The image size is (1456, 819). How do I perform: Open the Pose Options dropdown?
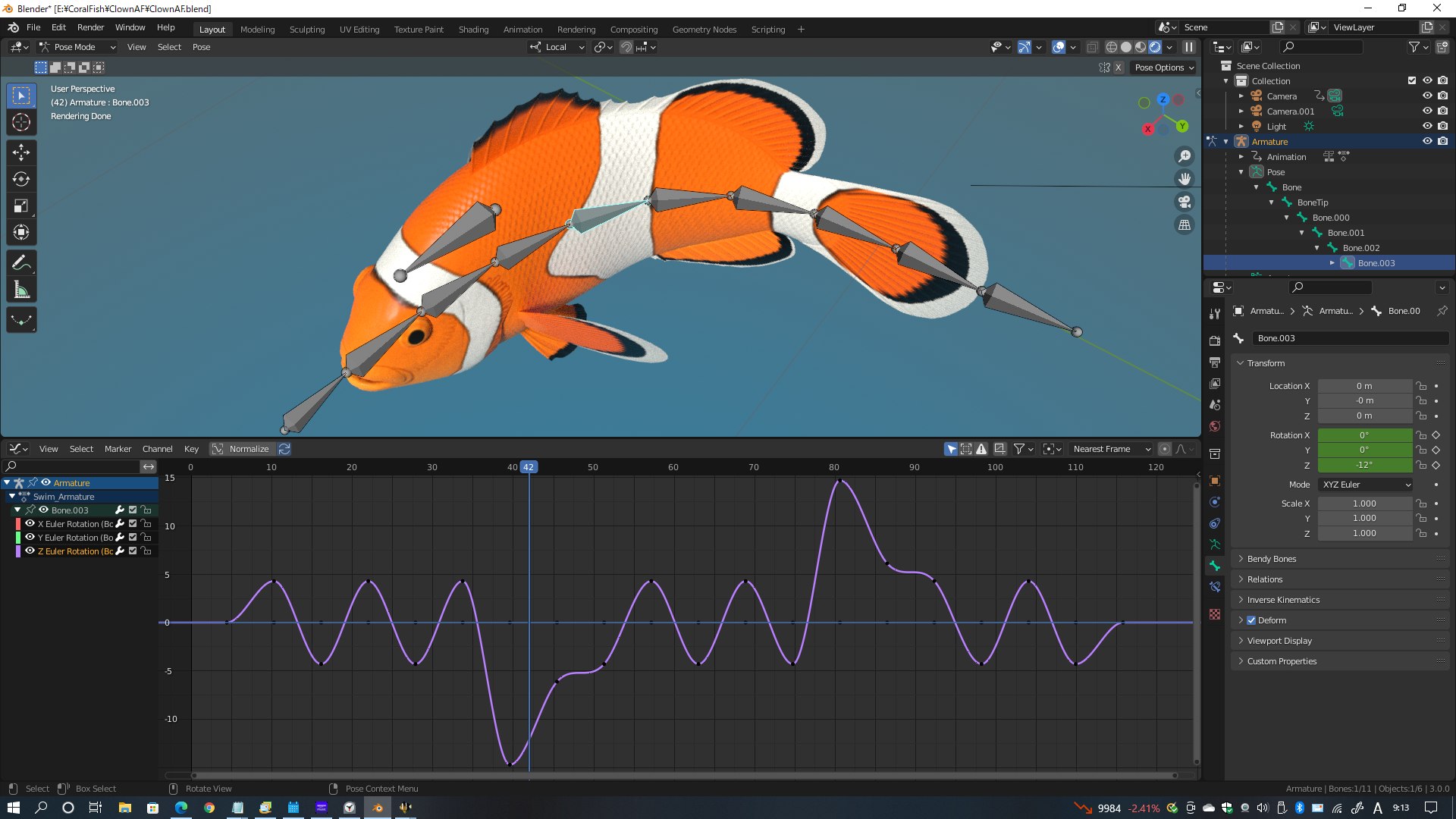click(x=1164, y=67)
